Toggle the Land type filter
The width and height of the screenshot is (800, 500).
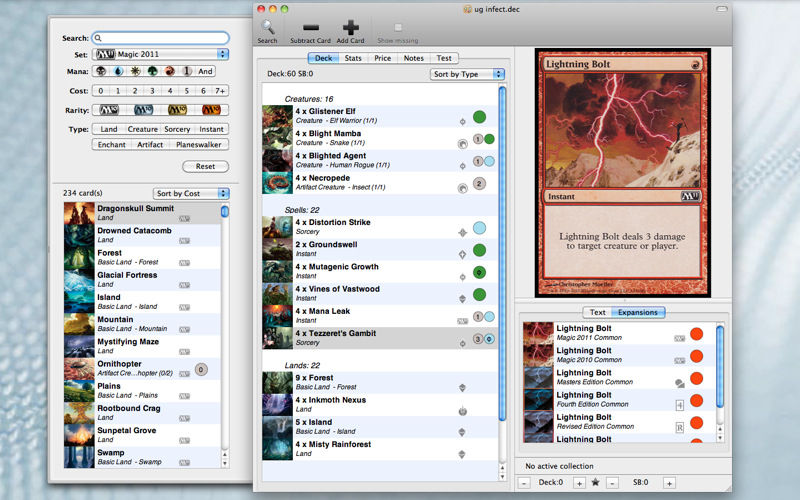point(109,129)
